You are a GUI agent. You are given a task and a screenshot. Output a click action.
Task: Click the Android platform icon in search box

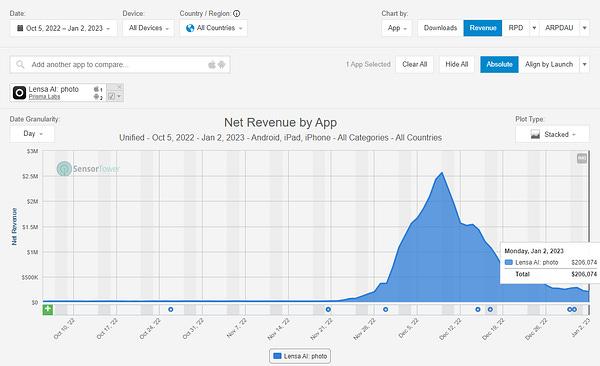(222, 65)
